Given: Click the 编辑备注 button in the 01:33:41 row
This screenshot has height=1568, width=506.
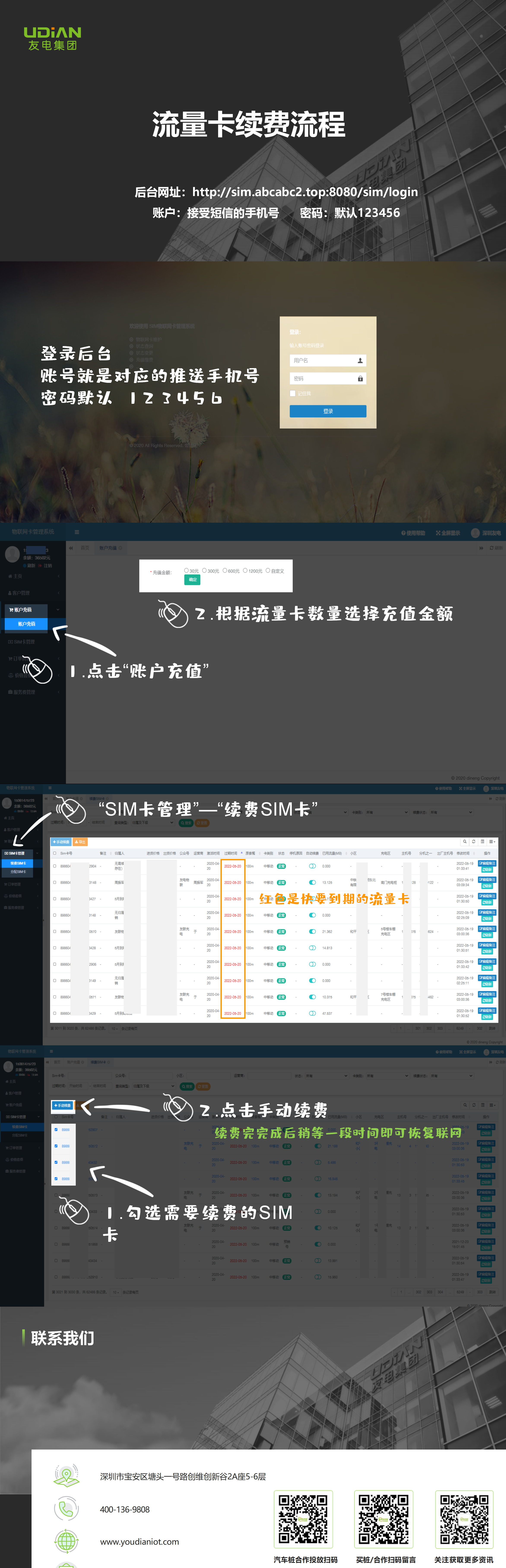Looking at the screenshot, I should click(487, 863).
